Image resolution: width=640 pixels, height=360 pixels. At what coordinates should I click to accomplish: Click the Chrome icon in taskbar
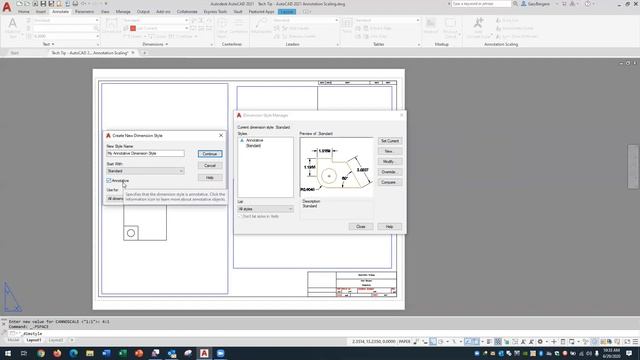41,353
